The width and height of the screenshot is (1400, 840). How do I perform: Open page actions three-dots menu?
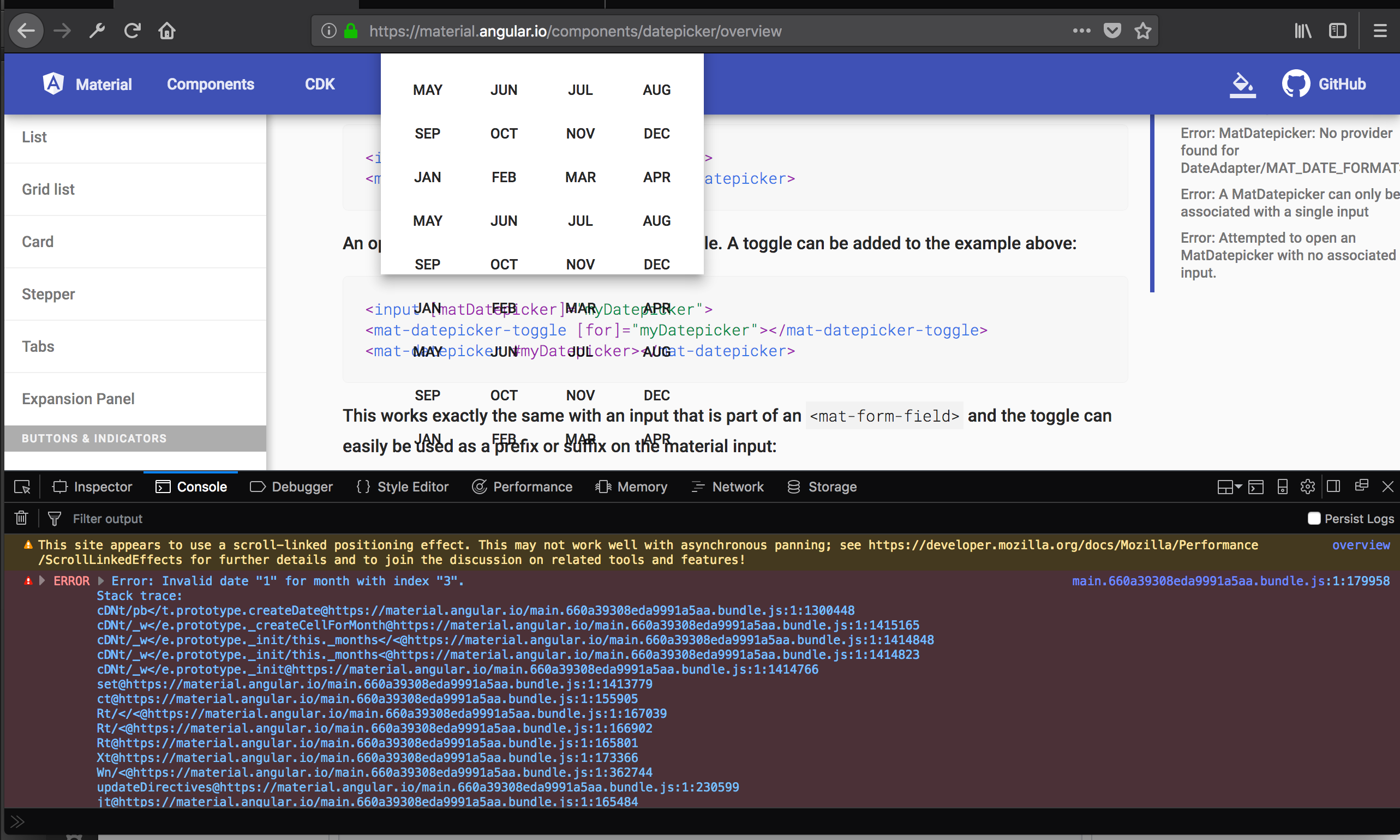point(1081,31)
